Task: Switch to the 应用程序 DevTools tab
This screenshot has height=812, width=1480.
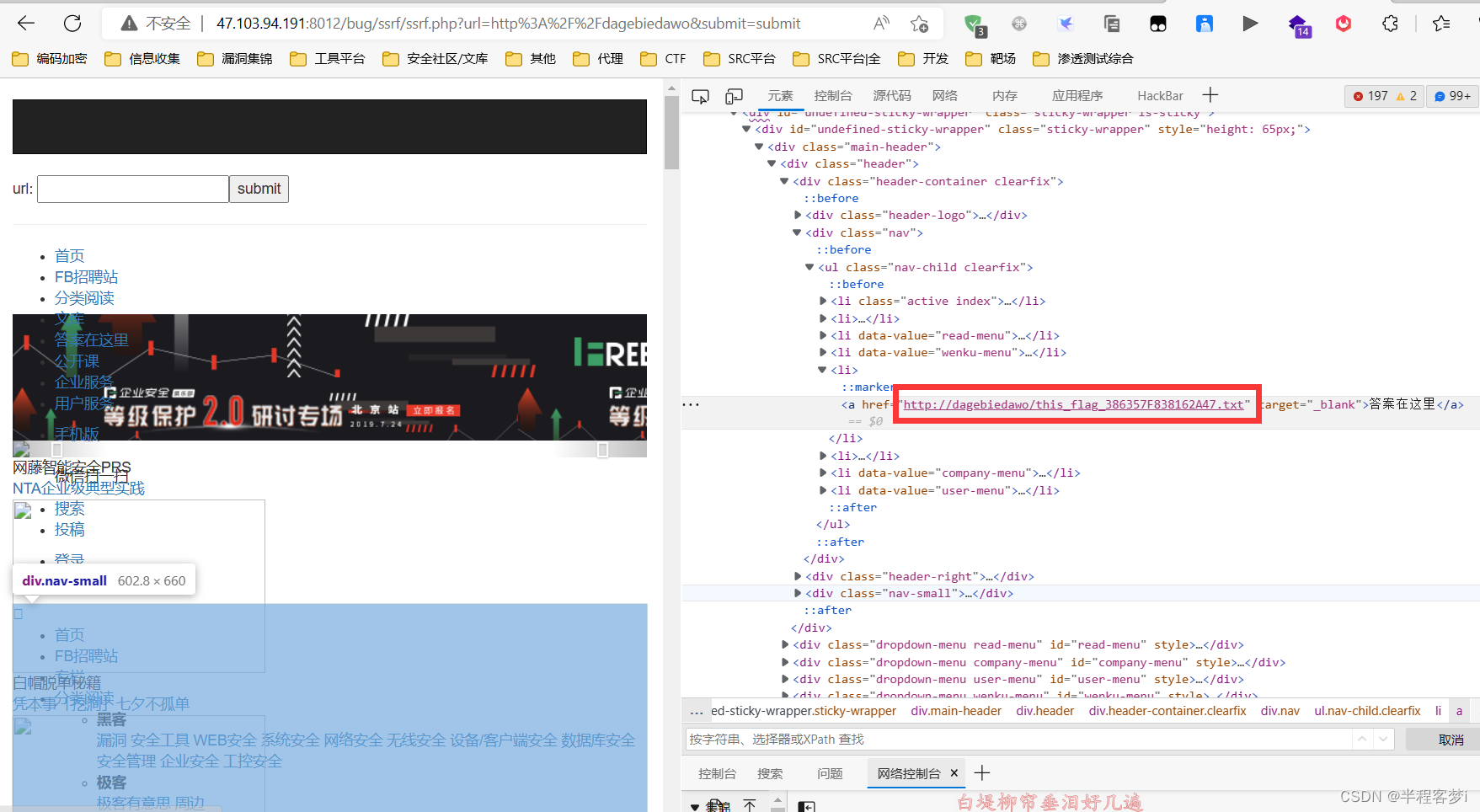Action: pos(1077,96)
